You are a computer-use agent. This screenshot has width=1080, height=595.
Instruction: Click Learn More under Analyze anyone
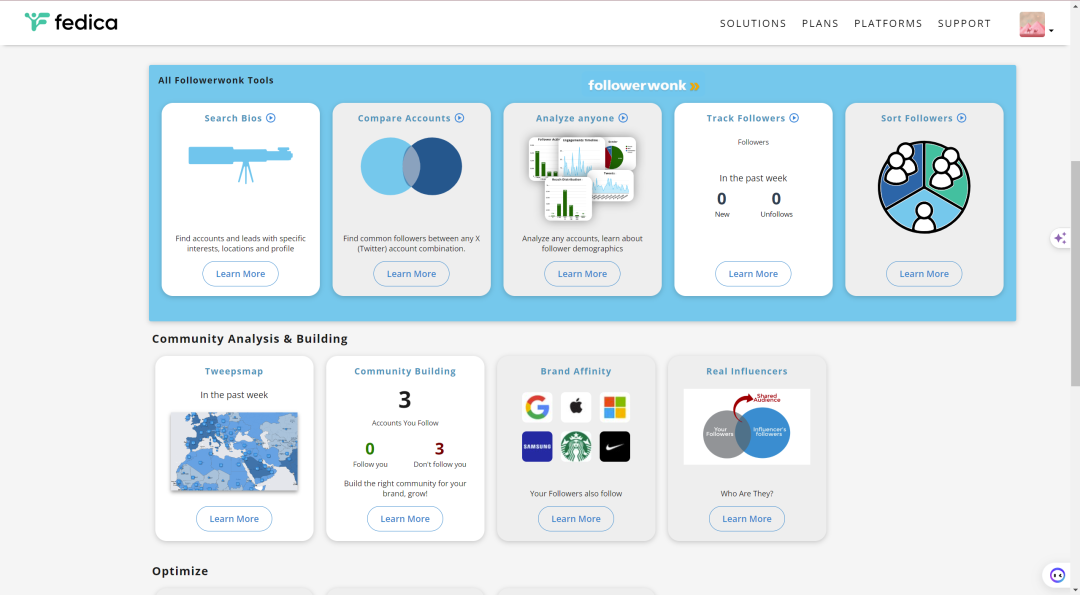tap(582, 273)
